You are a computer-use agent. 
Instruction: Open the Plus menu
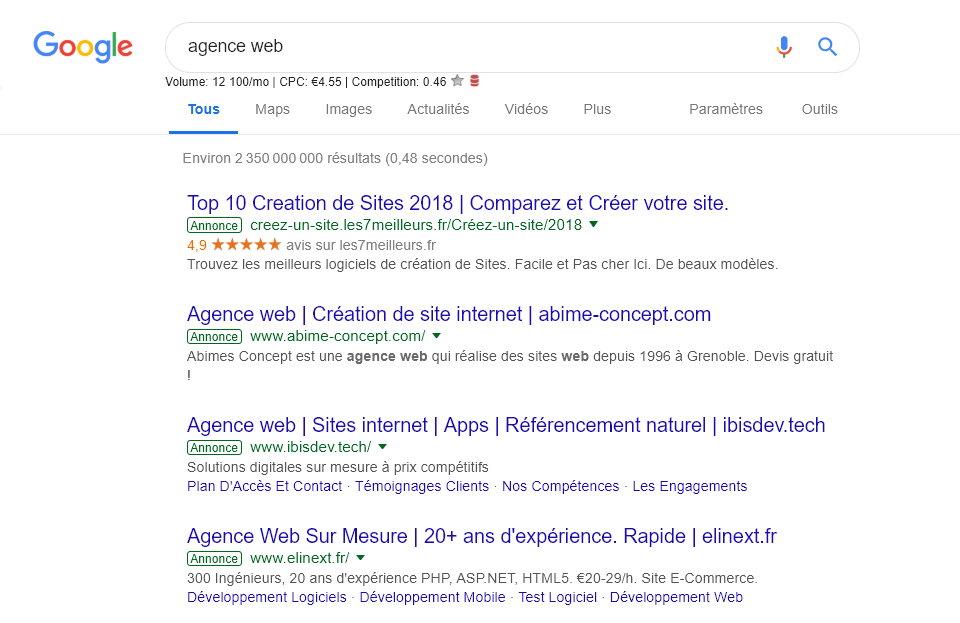597,109
